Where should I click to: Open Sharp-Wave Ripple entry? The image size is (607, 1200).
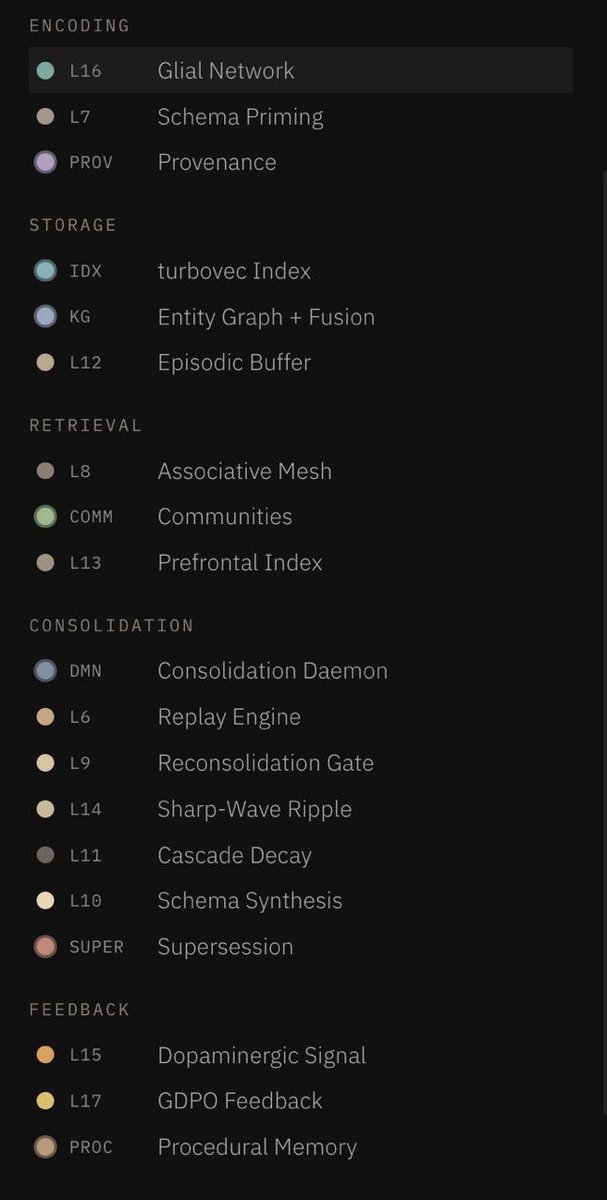tap(300, 809)
